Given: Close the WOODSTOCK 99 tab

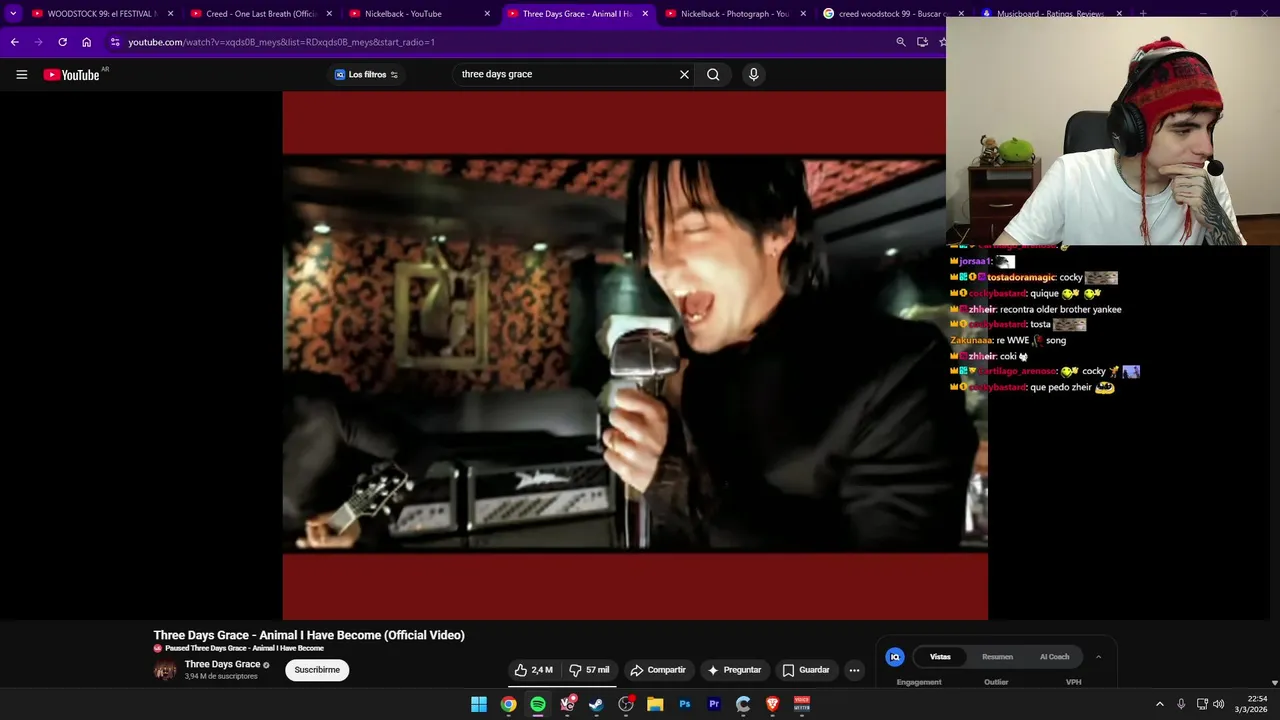Looking at the screenshot, I should click(170, 14).
